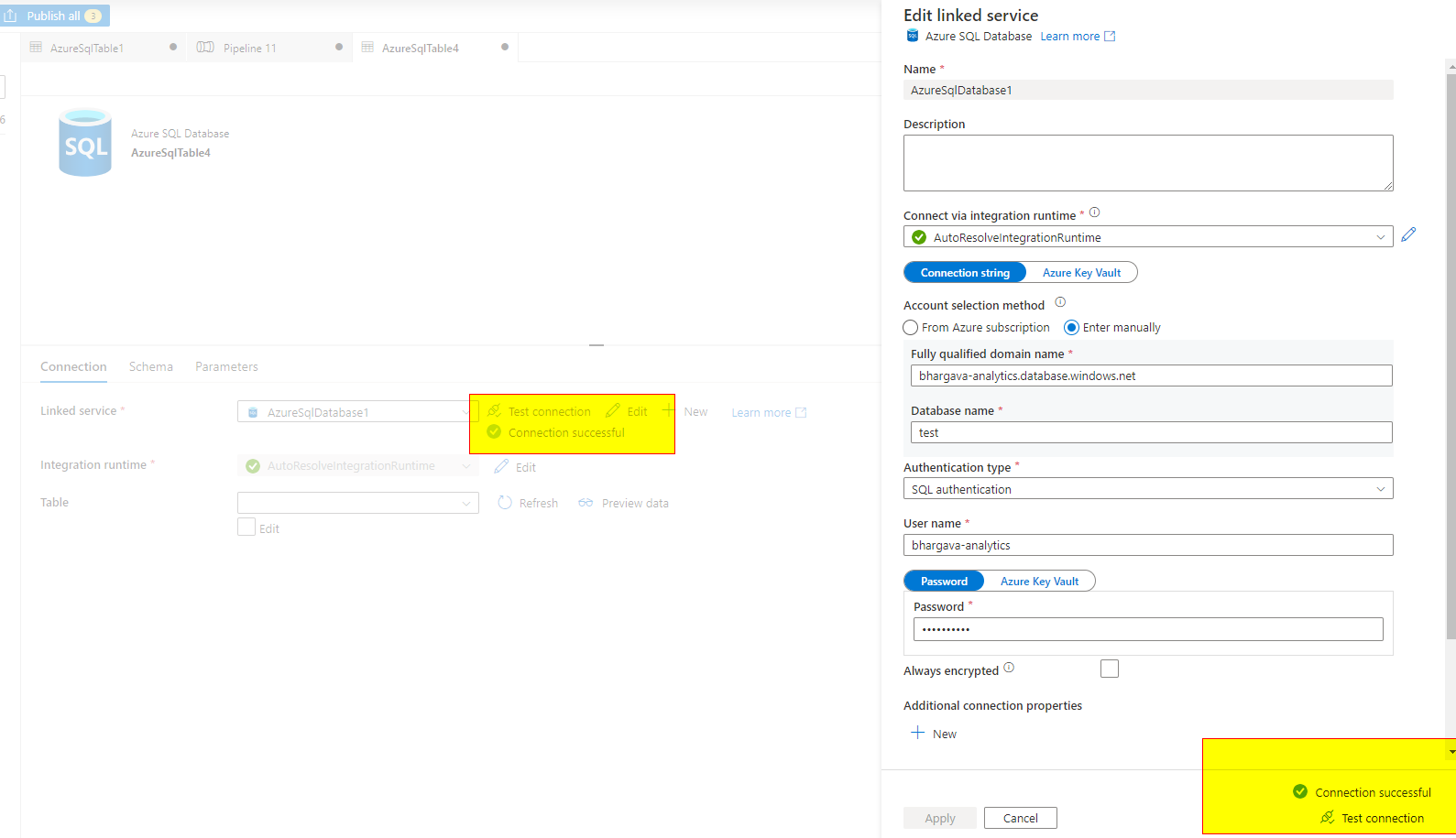Switch to the Schema tab
The width and height of the screenshot is (1456, 838).
[150, 366]
